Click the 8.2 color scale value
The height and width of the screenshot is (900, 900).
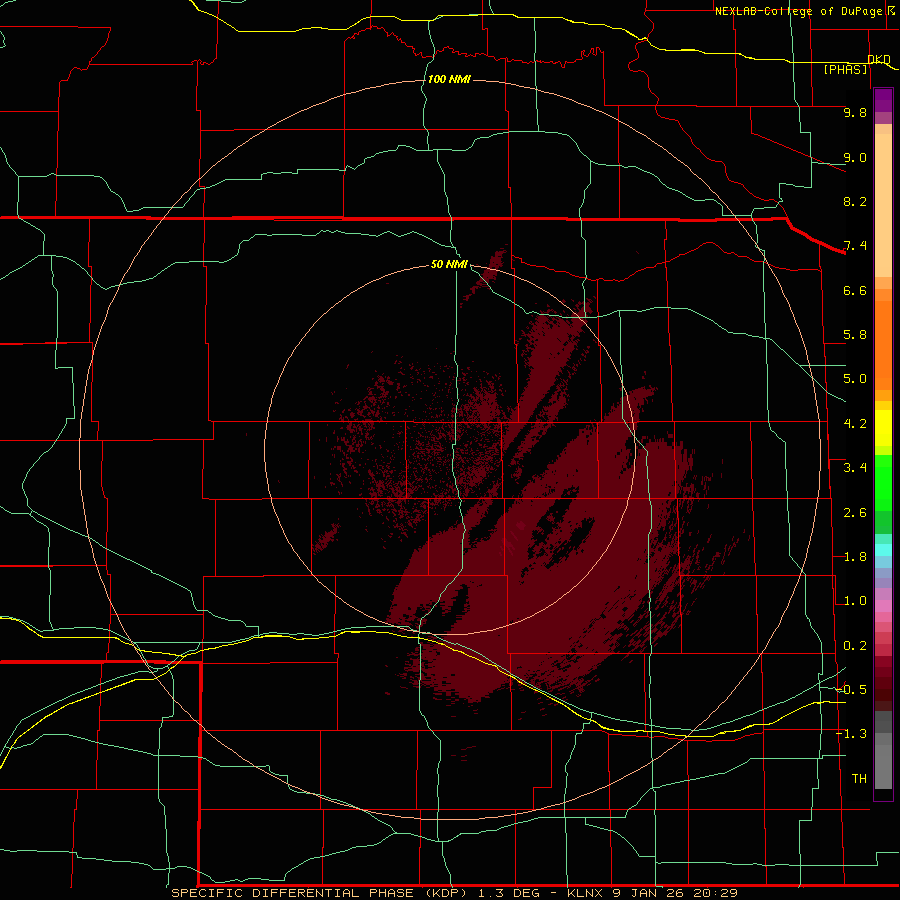[x=855, y=201]
